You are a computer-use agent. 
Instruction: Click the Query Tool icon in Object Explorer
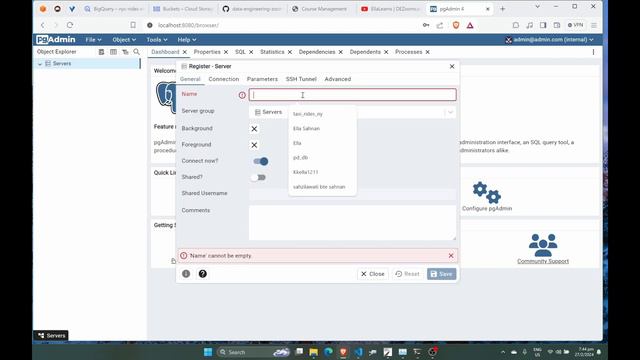(102, 52)
